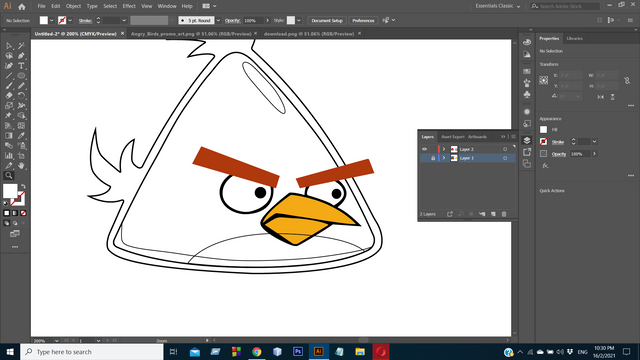The width and height of the screenshot is (640, 360).
Task: Select the Column Graph tool
Action: click(x=9, y=156)
